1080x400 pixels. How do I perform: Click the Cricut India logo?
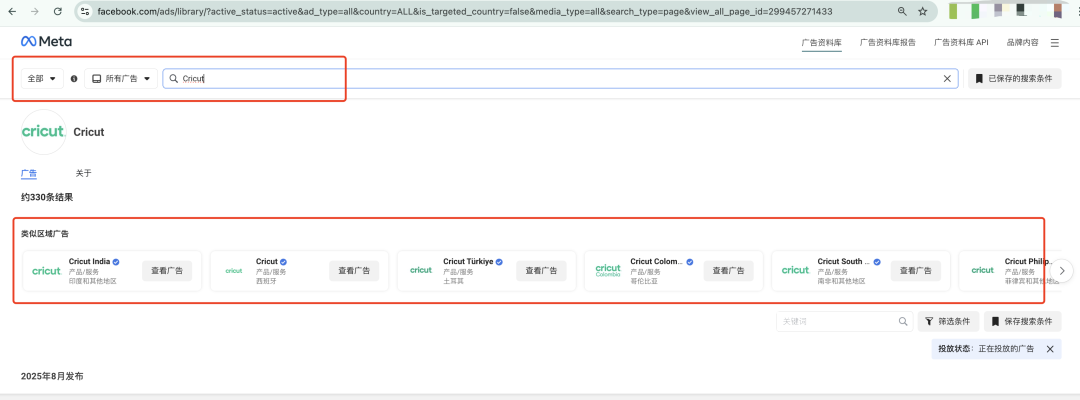(46, 271)
